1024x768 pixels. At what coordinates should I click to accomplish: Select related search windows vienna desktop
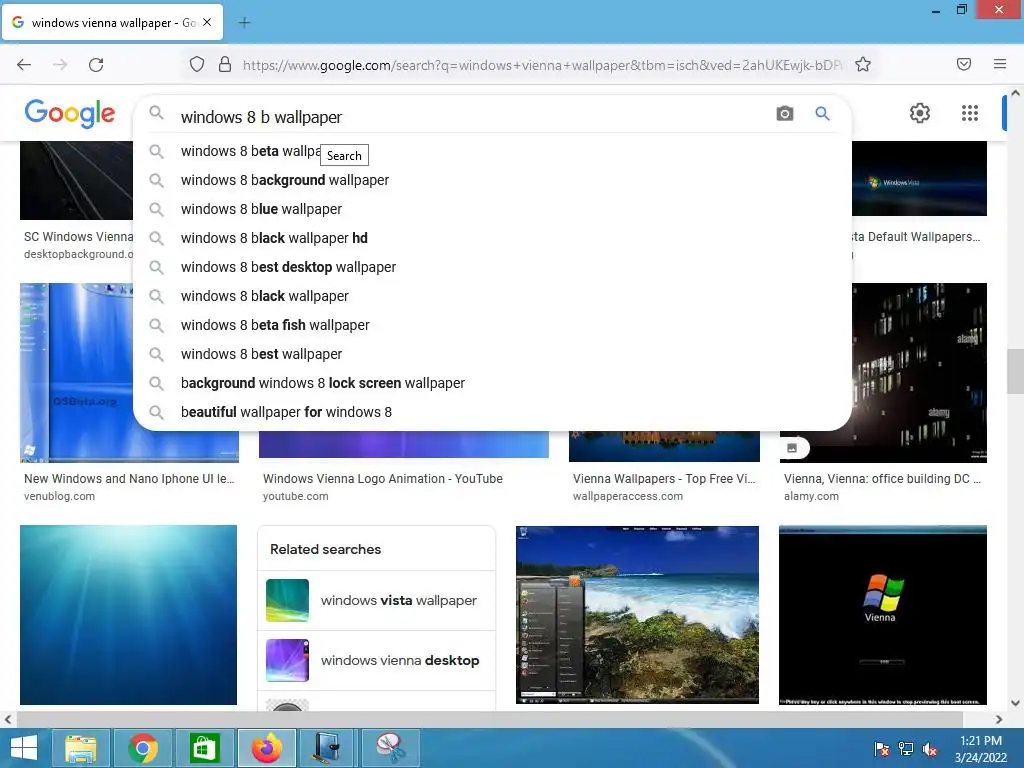tap(377, 660)
